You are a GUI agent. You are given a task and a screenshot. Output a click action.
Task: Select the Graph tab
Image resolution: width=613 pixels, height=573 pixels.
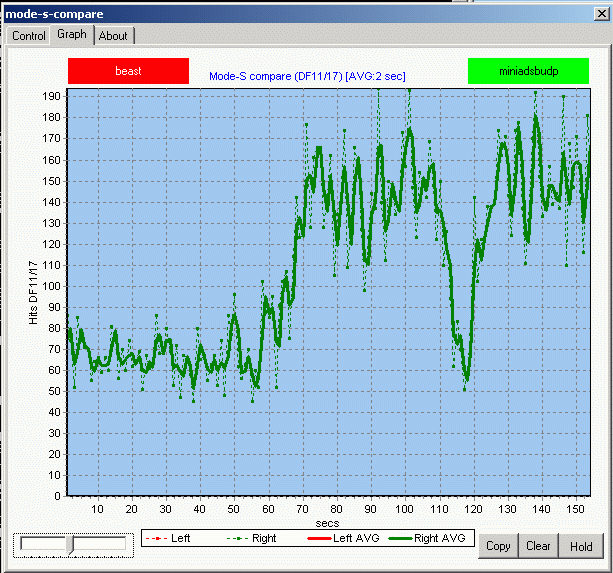[72, 34]
